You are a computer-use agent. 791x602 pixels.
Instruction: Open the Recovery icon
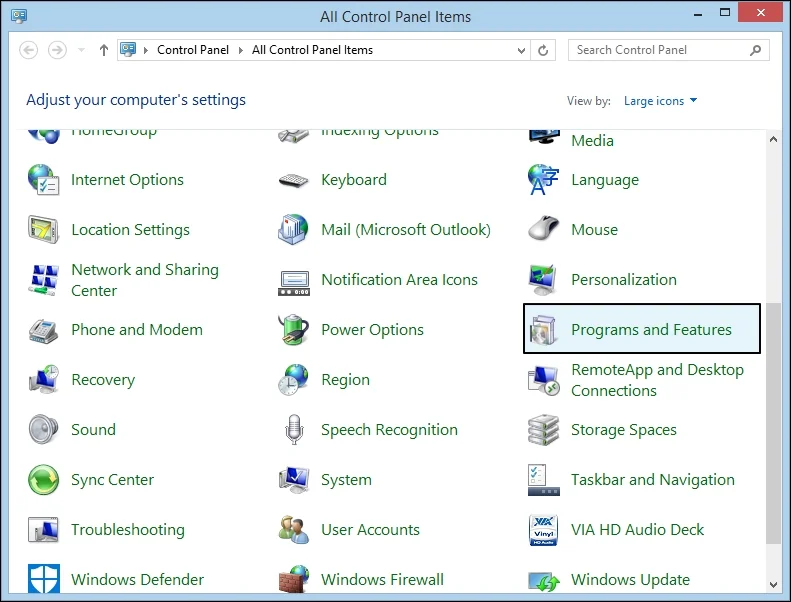pyautogui.click(x=43, y=379)
